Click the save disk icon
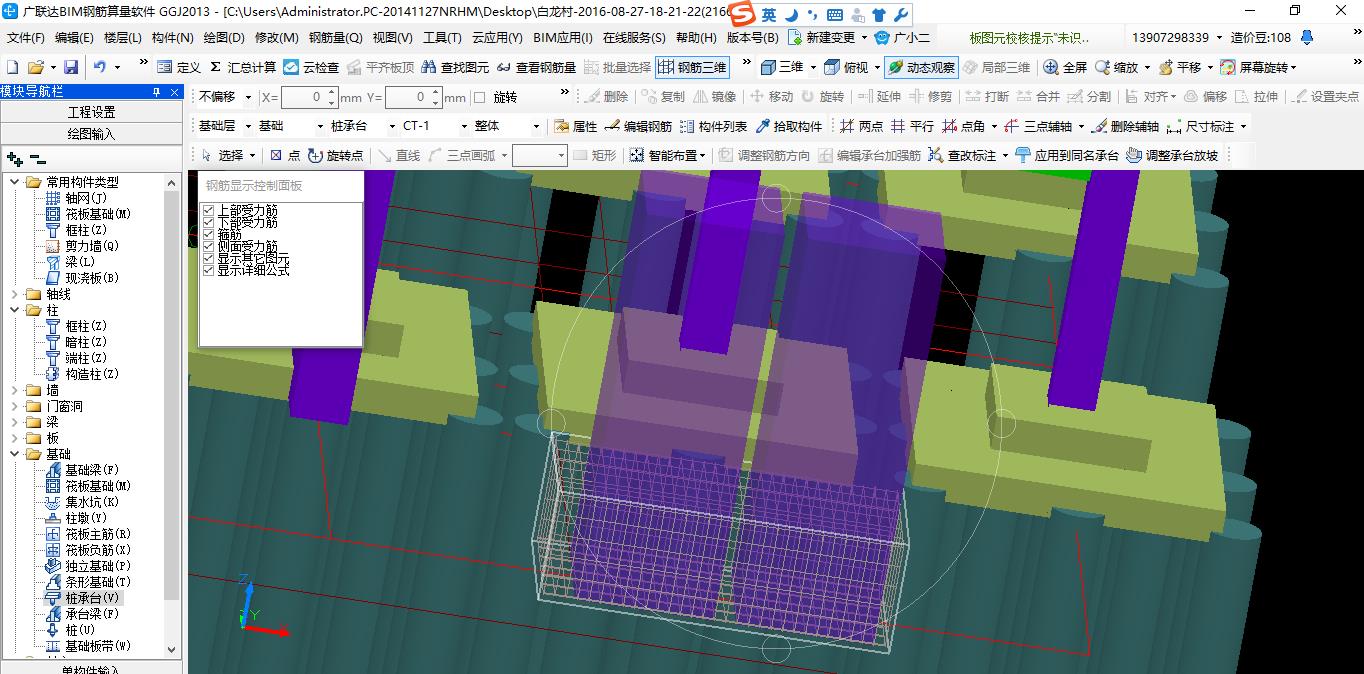This screenshot has height=674, width=1364. click(x=71, y=67)
